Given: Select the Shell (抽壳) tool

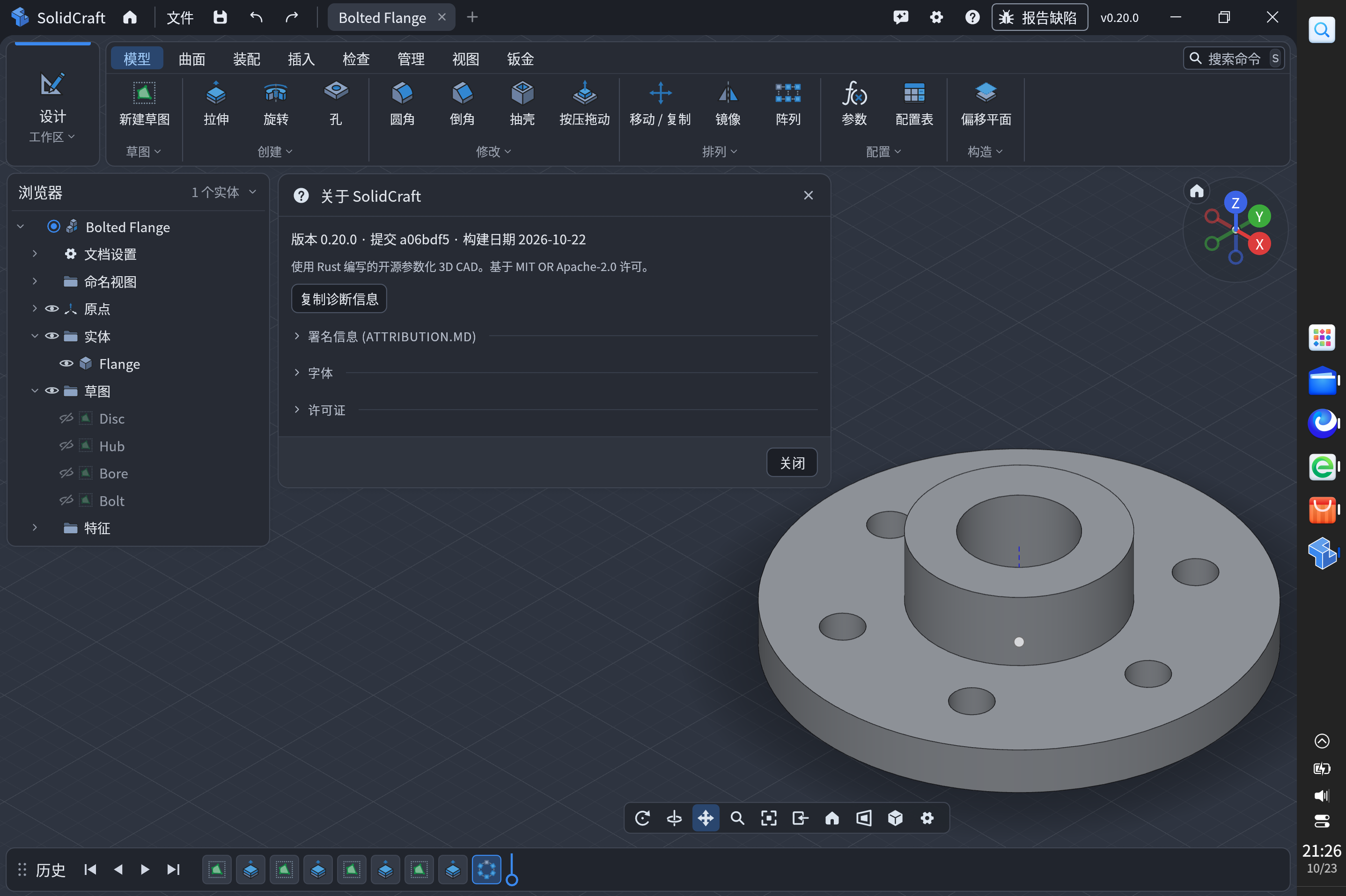Looking at the screenshot, I should (522, 104).
